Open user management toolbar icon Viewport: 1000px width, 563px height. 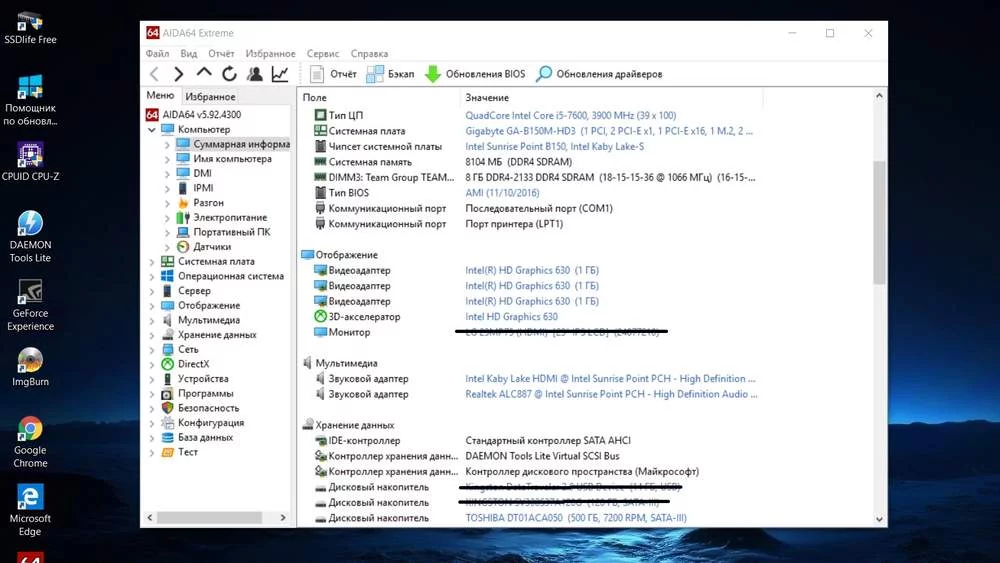254,74
